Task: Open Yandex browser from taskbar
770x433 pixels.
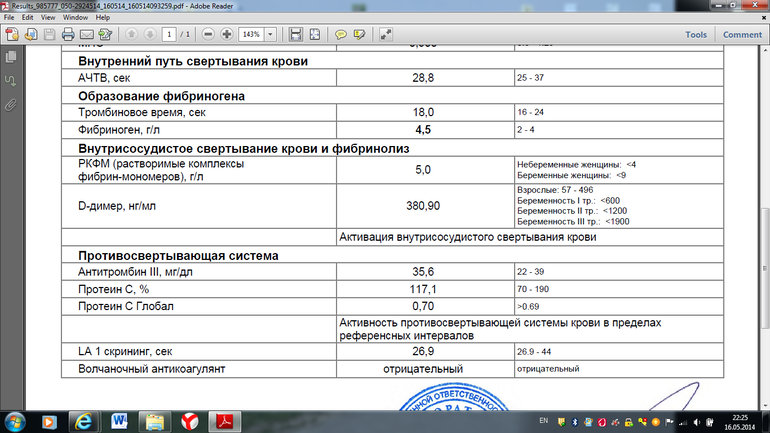Action: tap(190, 422)
